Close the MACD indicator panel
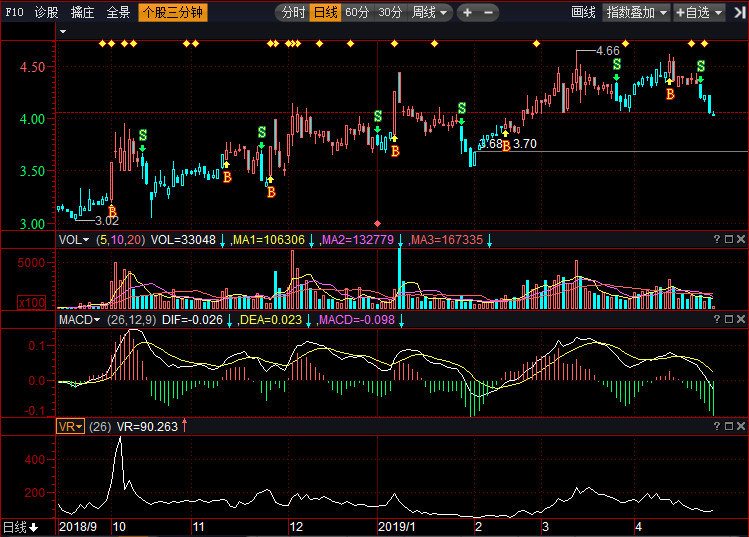The image size is (749, 537). pyautogui.click(x=741, y=319)
